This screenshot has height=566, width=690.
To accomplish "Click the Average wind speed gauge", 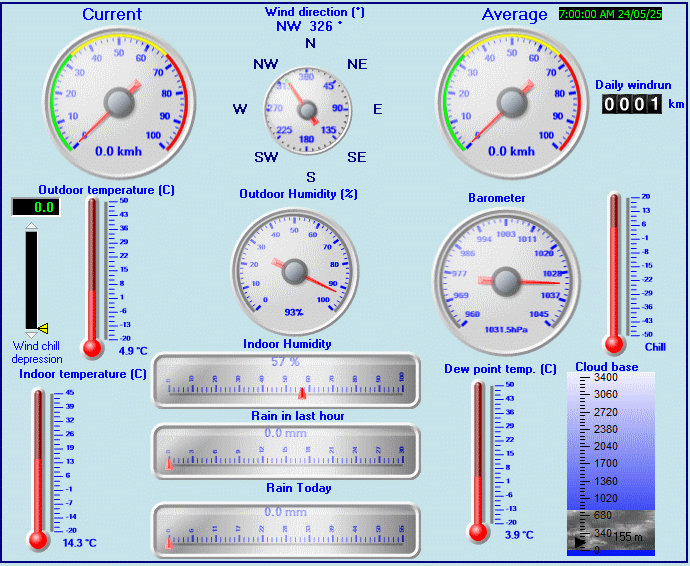I will [x=512, y=103].
